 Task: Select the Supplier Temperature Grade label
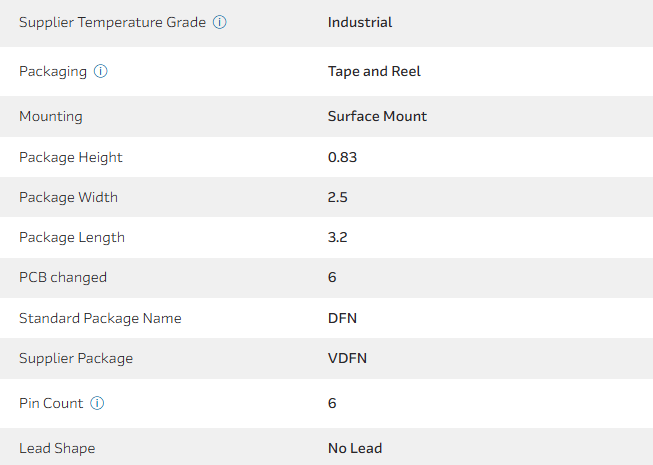point(112,22)
